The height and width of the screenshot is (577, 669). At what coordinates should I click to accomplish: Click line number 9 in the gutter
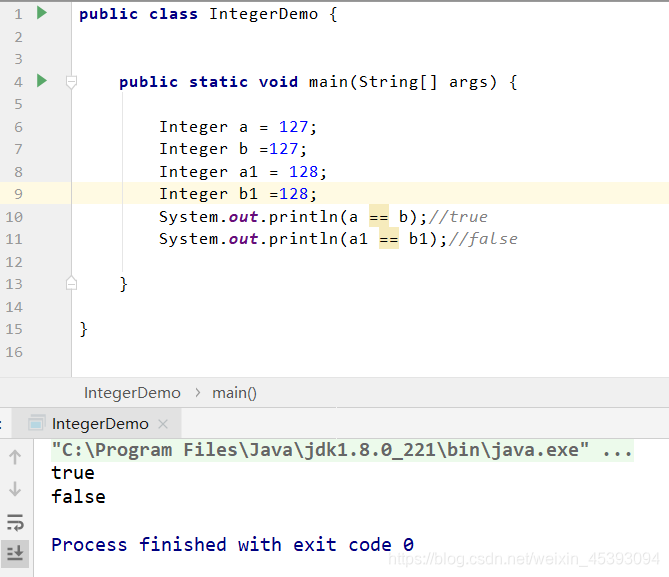click(x=18, y=194)
